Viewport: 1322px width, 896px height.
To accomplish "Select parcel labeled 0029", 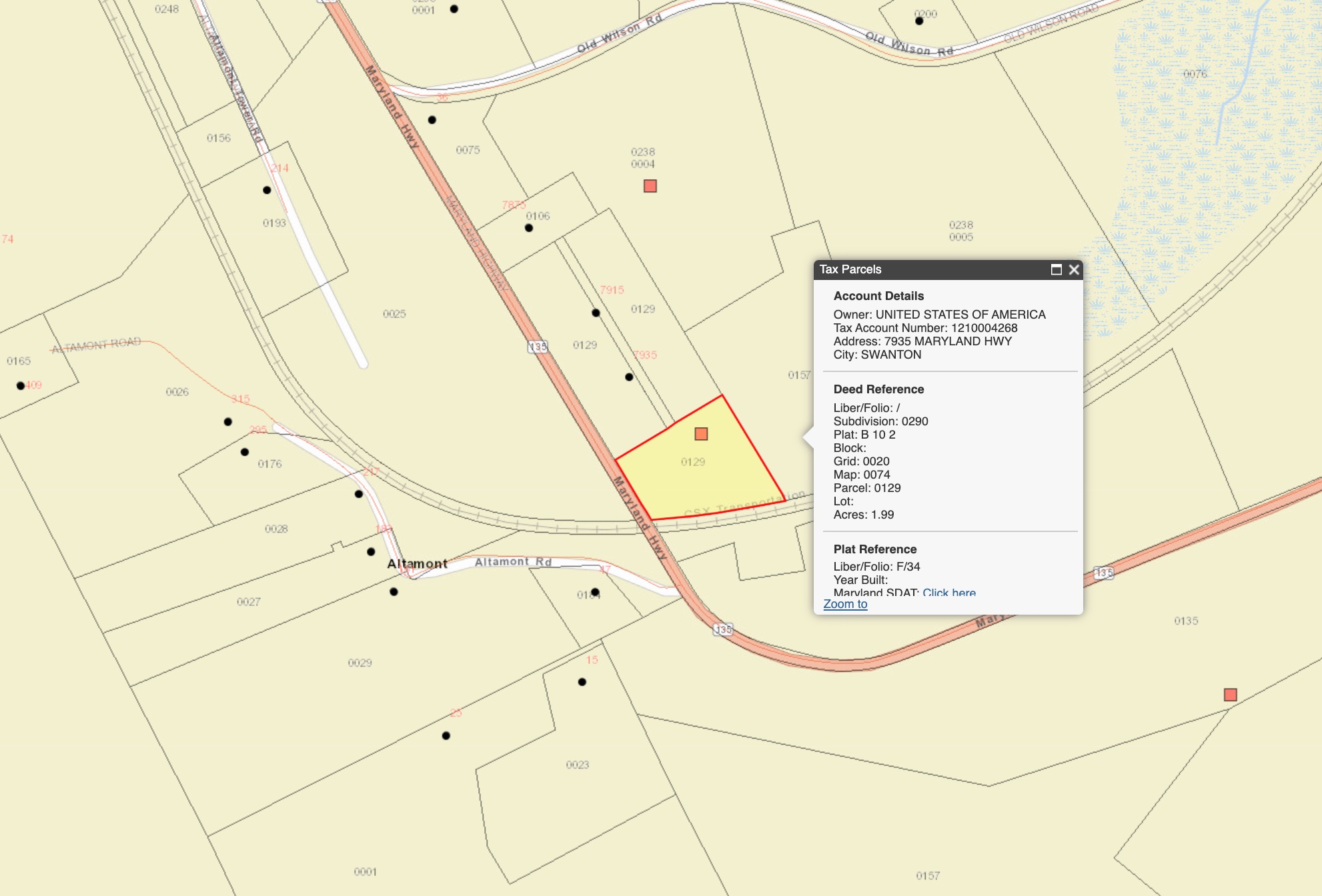I will (x=360, y=663).
